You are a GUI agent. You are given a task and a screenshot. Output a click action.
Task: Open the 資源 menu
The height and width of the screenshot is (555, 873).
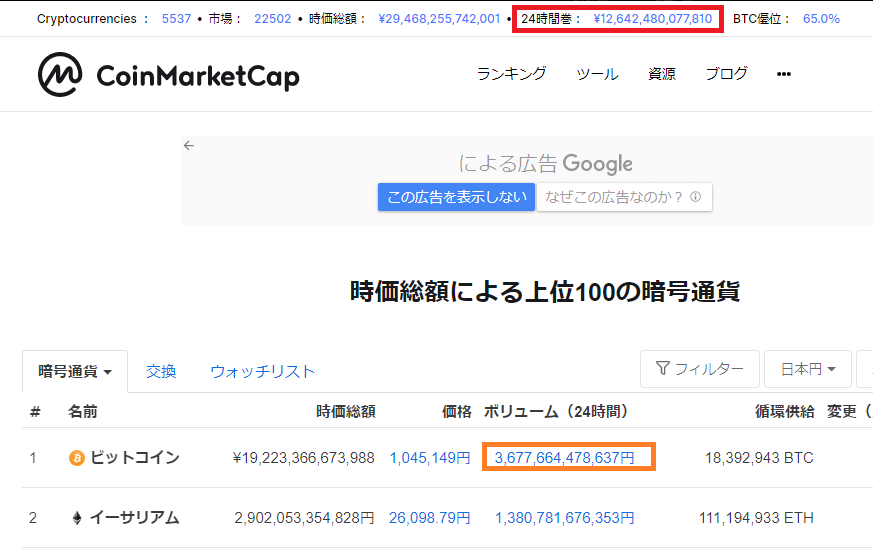662,73
